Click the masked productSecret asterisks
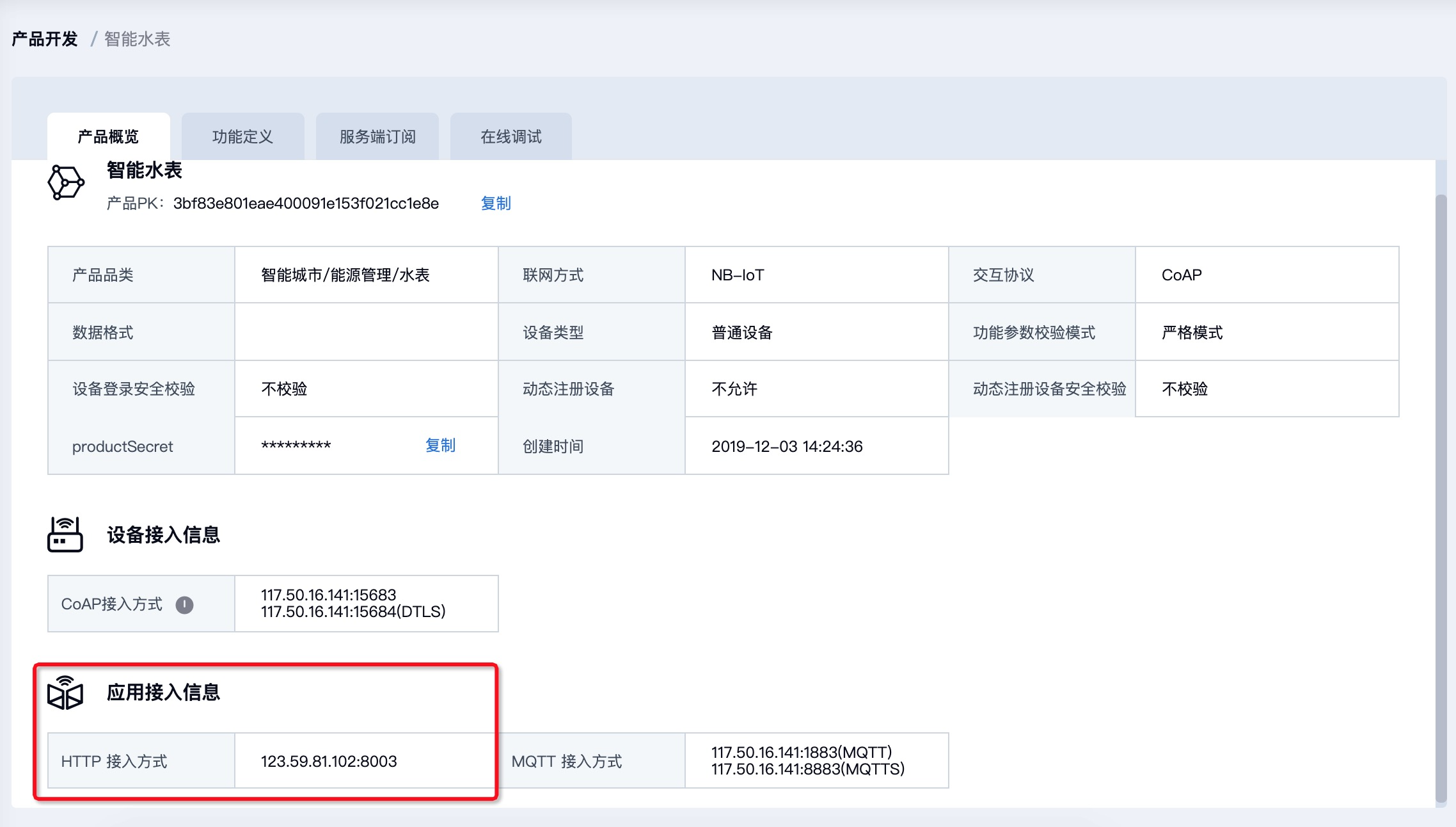The width and height of the screenshot is (1456, 827). point(296,446)
